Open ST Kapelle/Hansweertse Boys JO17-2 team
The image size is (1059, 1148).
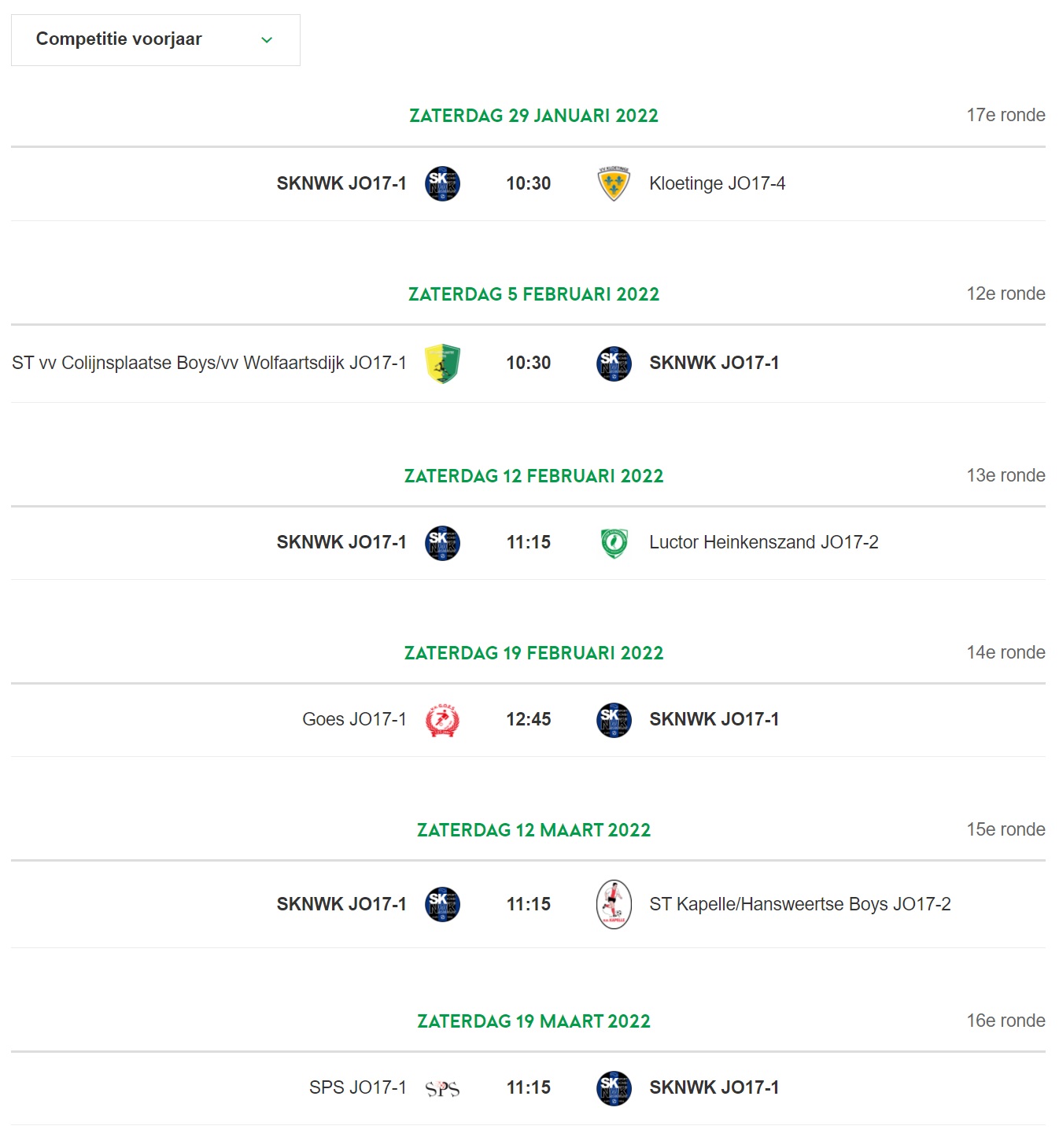click(799, 904)
